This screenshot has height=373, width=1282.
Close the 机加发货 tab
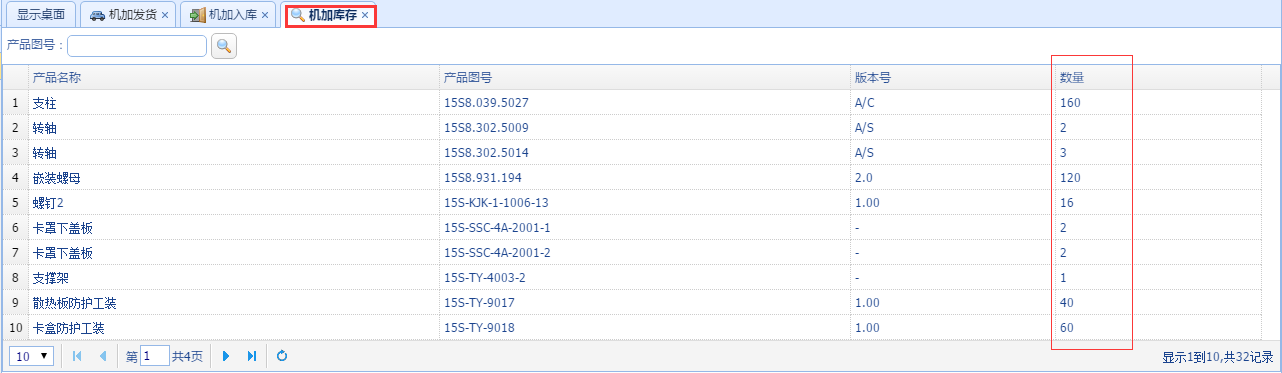click(x=165, y=15)
